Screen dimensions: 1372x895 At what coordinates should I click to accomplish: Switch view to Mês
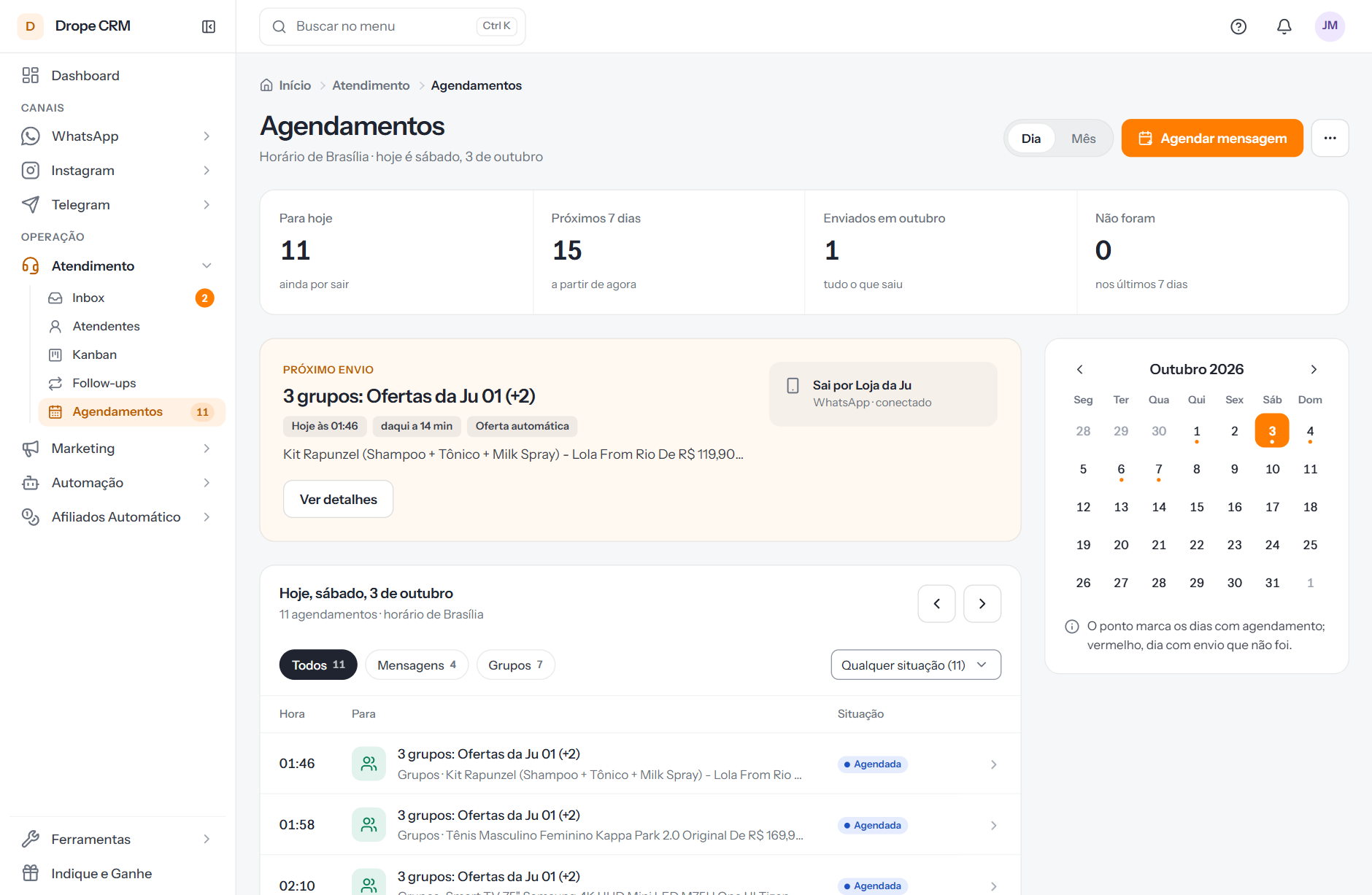[x=1083, y=139]
